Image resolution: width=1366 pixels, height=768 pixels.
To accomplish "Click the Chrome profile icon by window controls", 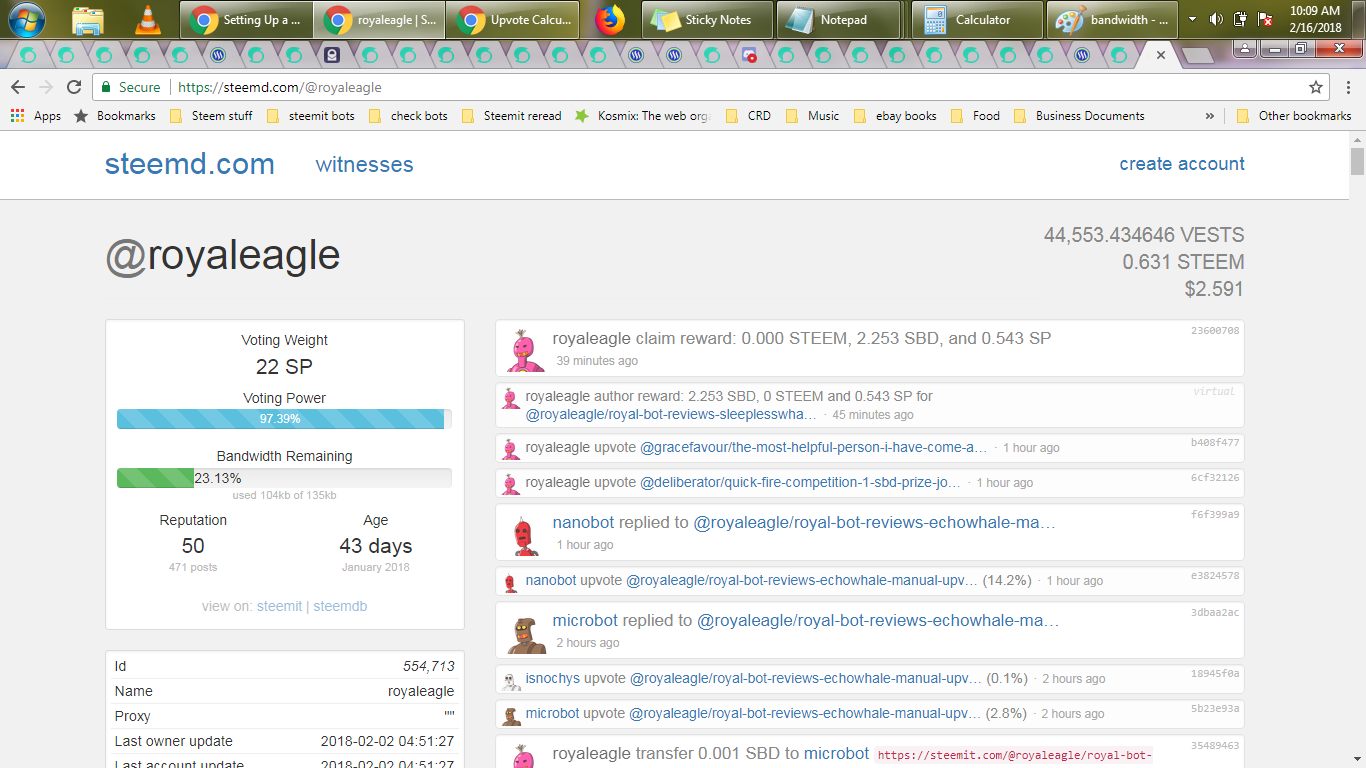I will [1245, 48].
